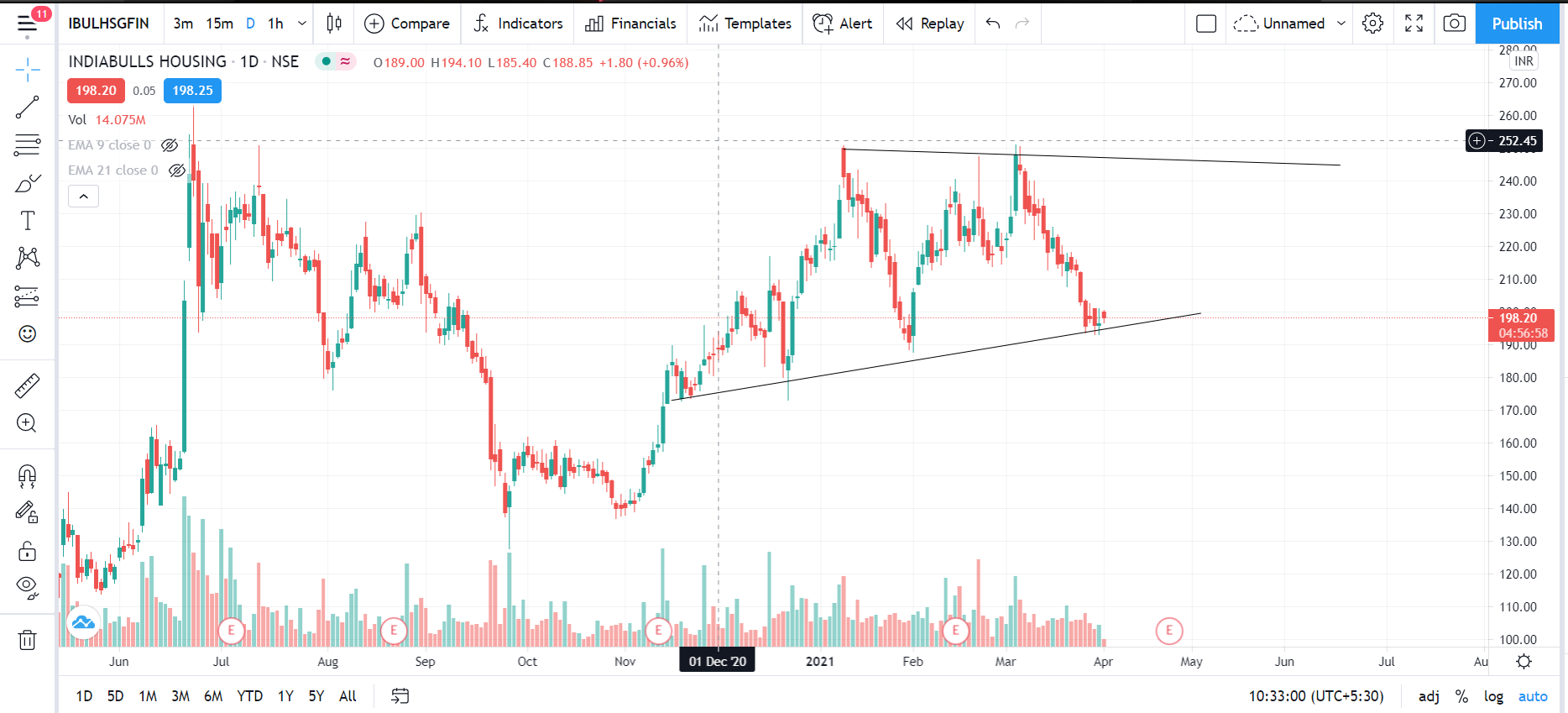Click the redo arrow
This screenshot has width=1568, height=713.
click(1022, 24)
